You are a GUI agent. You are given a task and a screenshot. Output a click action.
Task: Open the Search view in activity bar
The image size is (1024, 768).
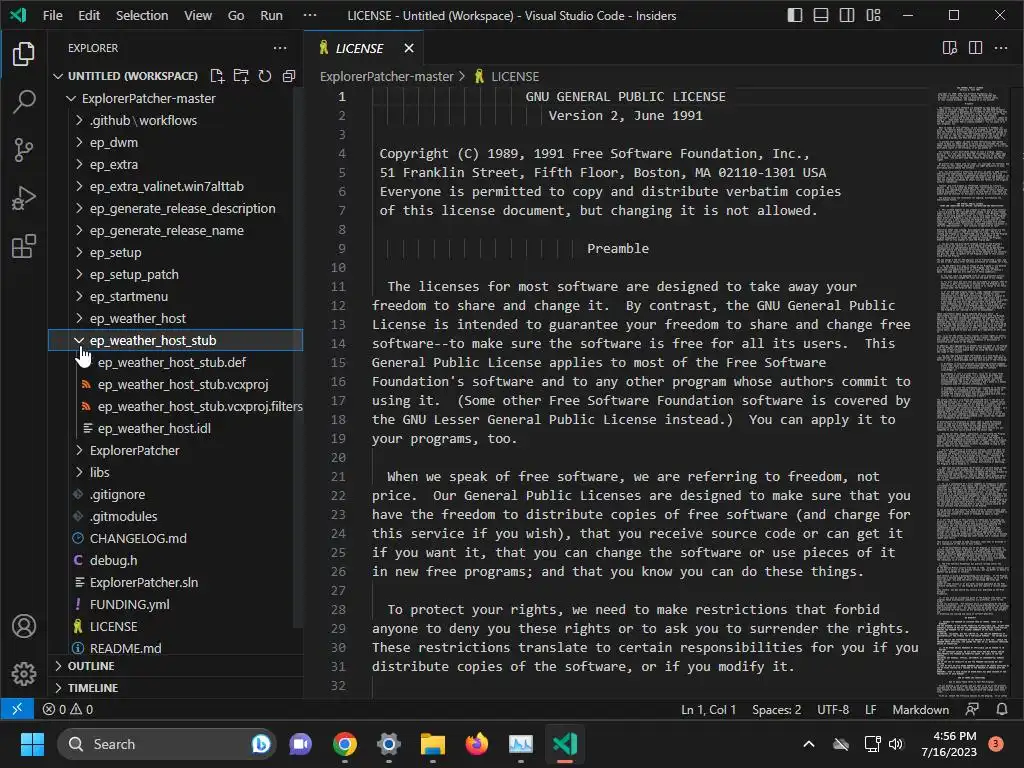click(24, 102)
